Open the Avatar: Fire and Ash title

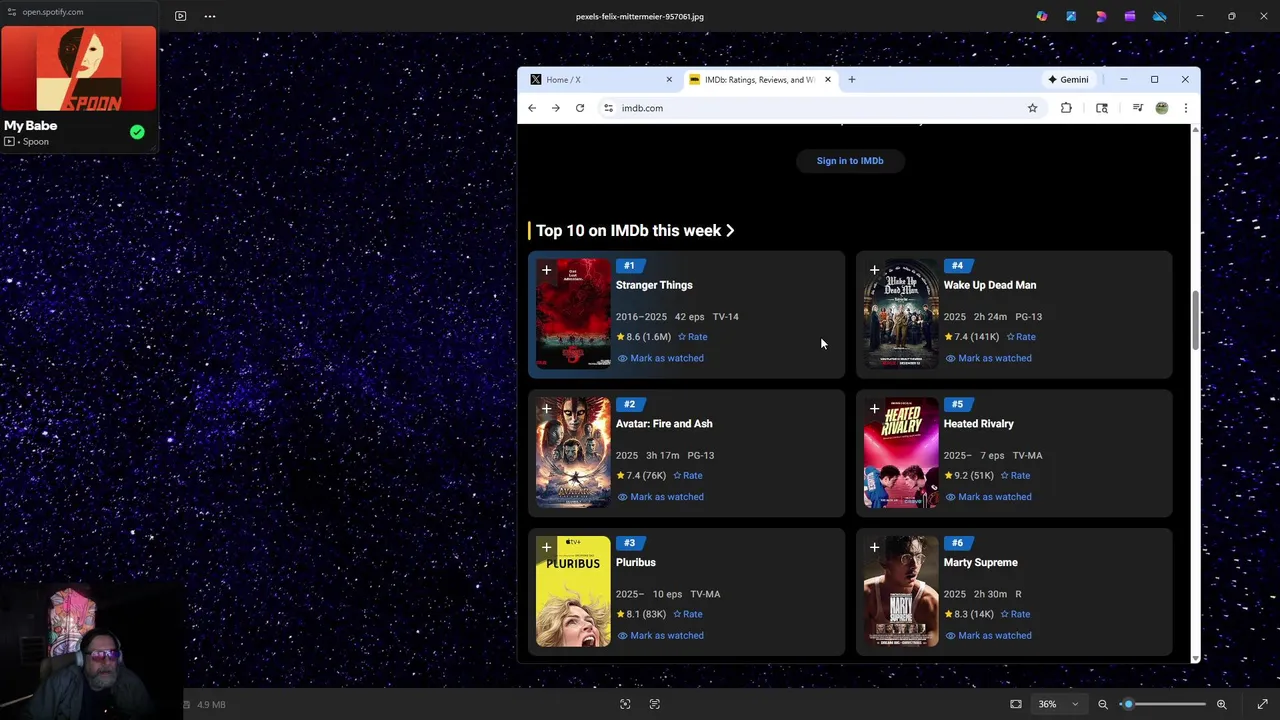tap(664, 424)
